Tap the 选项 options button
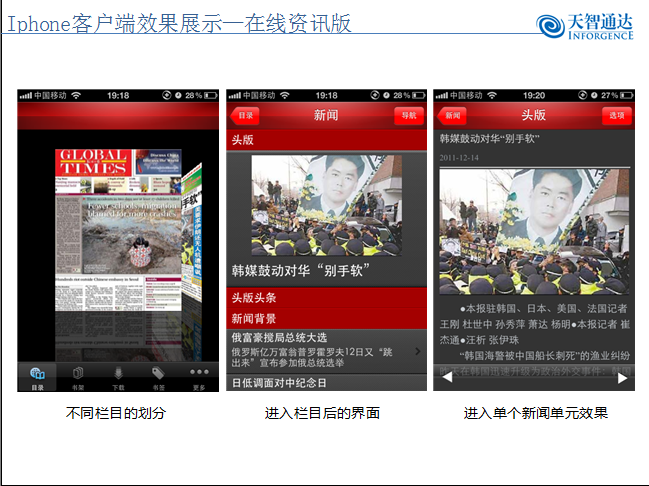 (617, 115)
